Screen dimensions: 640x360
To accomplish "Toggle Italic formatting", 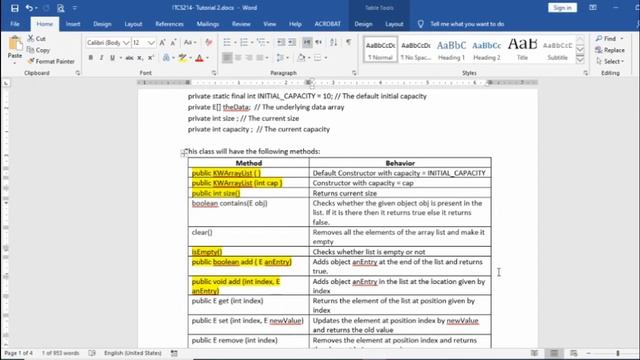I will click(102, 58).
